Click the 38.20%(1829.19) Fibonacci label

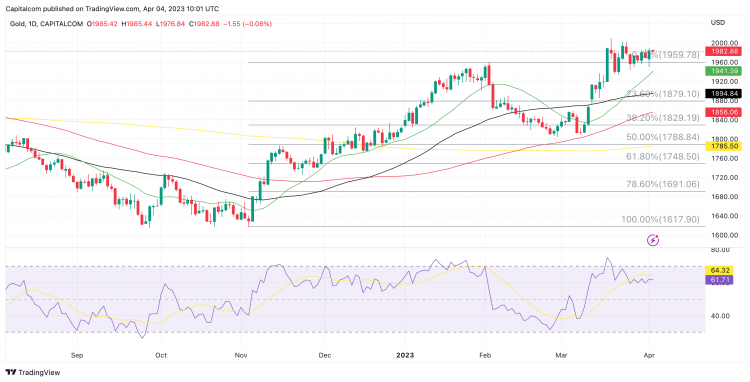663,118
